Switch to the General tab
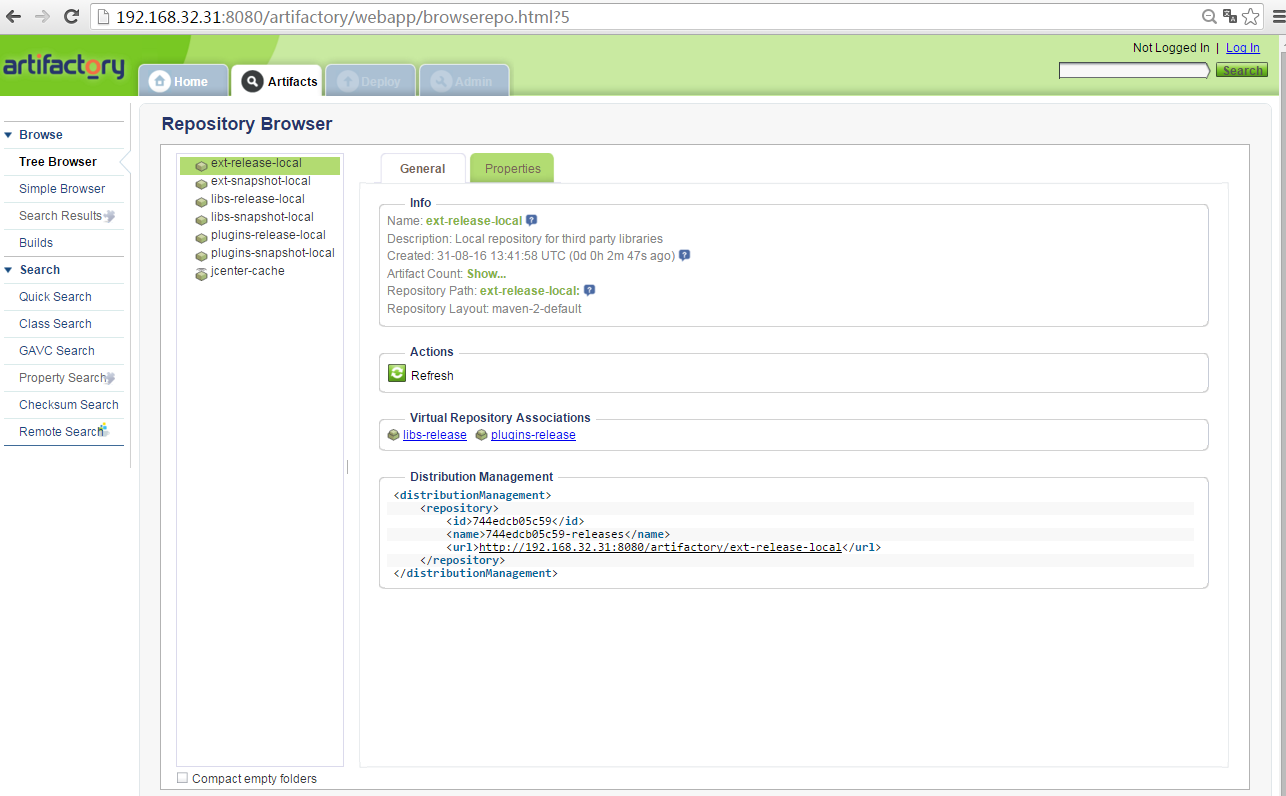The image size is (1286, 796). [423, 169]
